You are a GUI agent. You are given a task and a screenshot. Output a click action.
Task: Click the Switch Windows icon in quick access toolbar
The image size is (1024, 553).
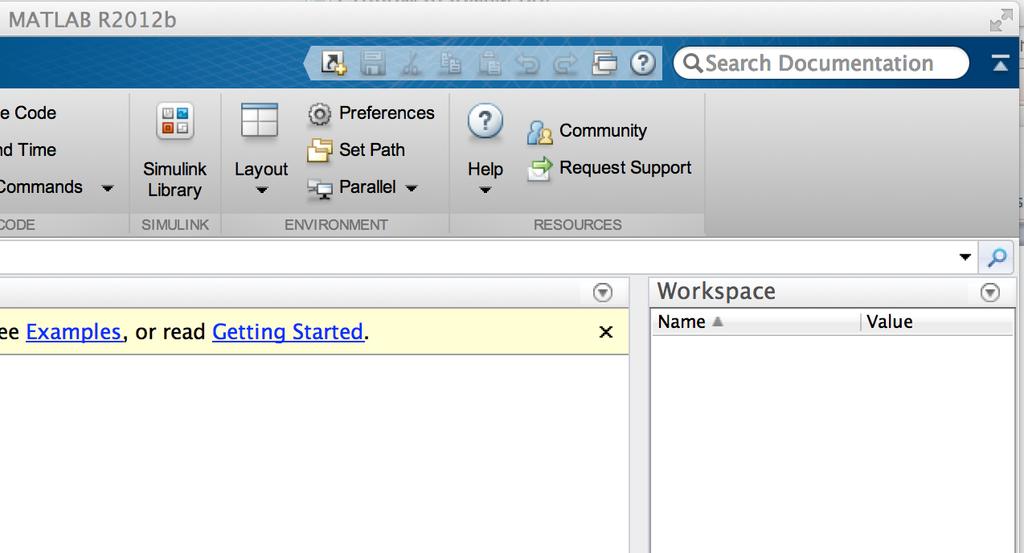pyautogui.click(x=604, y=63)
